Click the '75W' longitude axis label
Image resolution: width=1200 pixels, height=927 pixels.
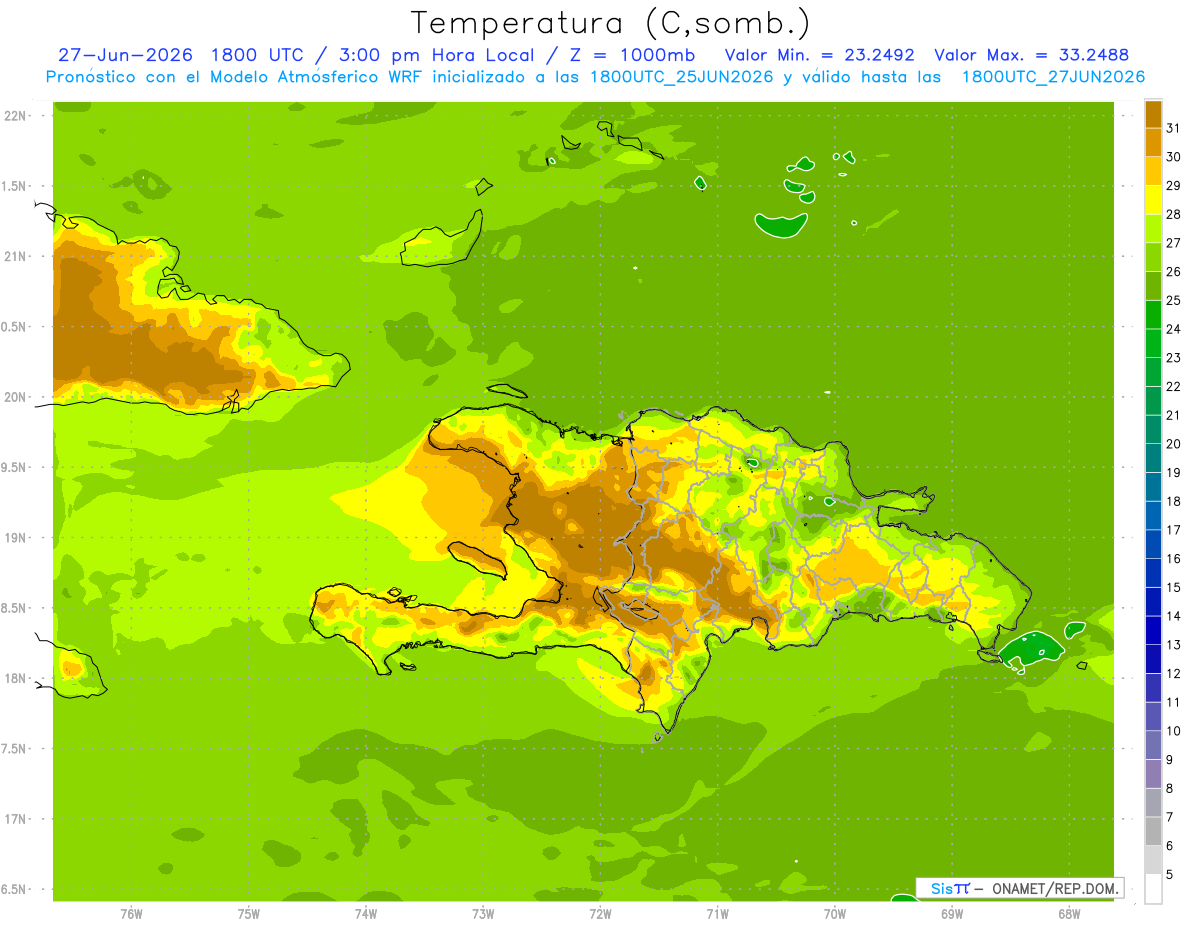pos(249,913)
